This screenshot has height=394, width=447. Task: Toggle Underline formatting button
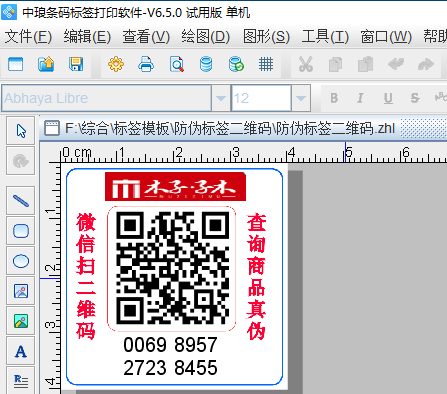pyautogui.click(x=388, y=98)
